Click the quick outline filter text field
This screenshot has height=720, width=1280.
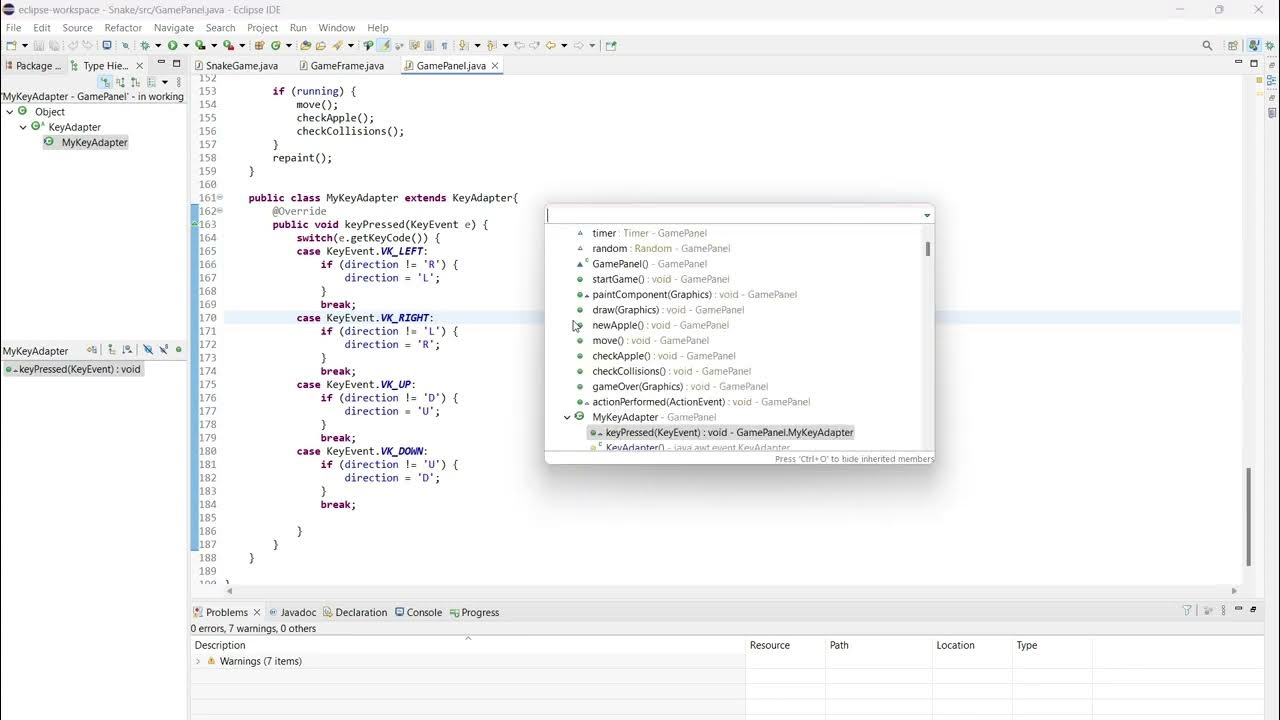[x=733, y=215]
